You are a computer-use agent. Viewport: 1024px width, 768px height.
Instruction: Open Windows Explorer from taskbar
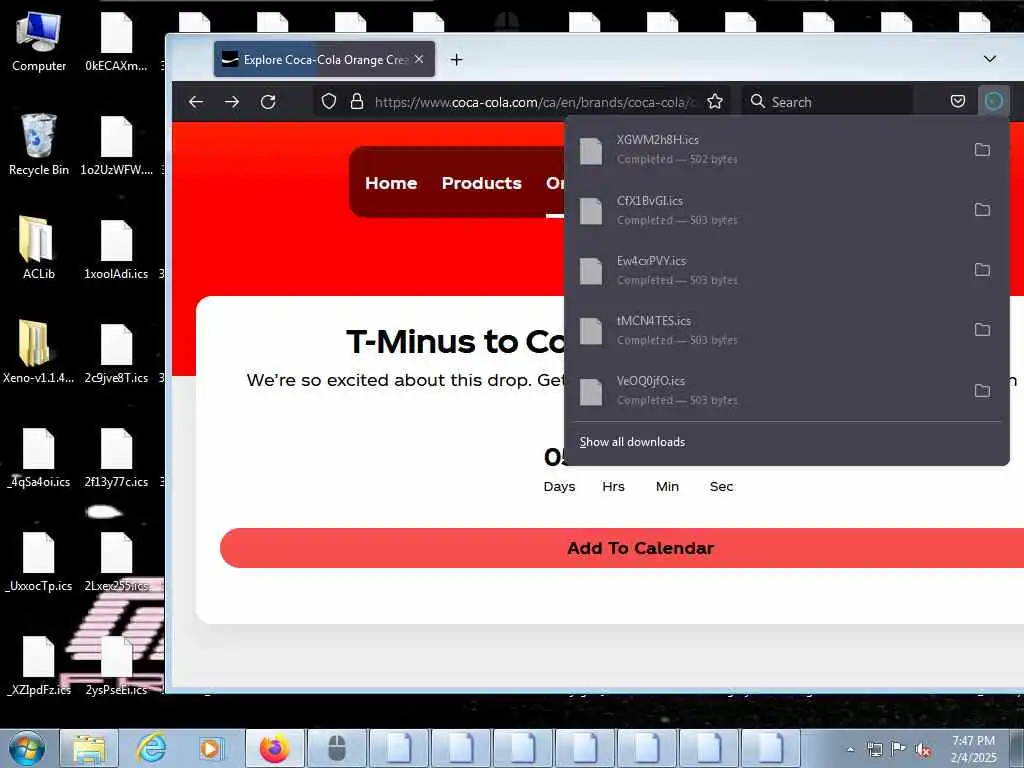(x=89, y=748)
